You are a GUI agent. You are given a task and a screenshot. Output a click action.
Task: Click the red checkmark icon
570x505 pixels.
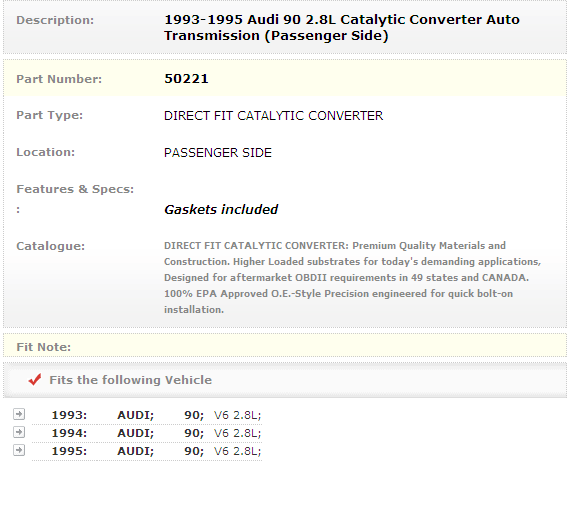point(35,380)
